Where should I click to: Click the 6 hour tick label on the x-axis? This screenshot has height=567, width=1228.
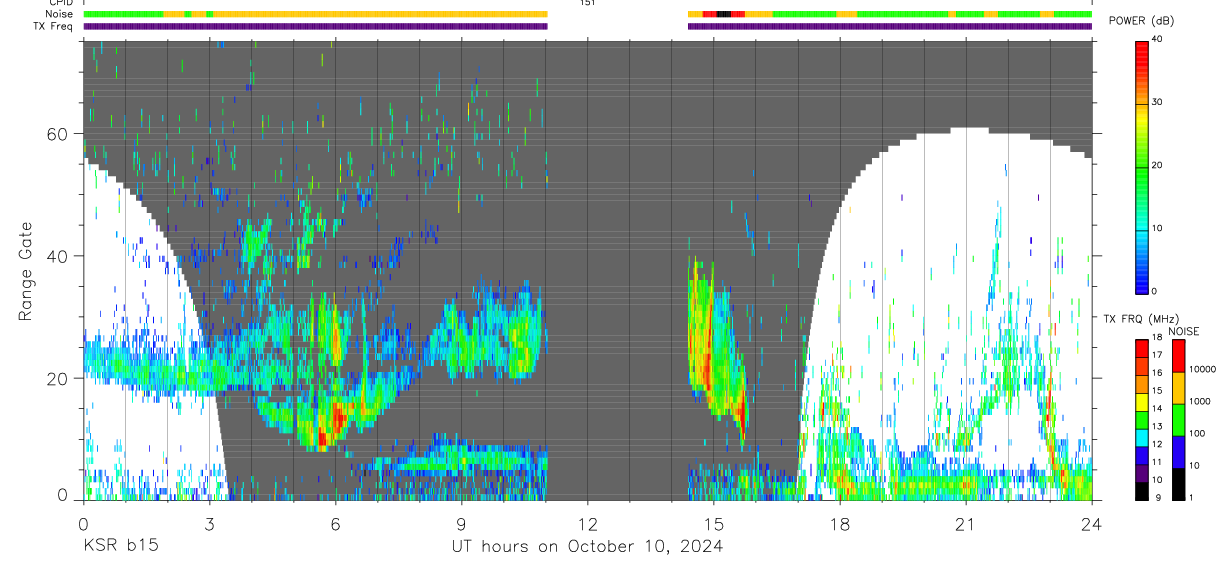click(x=335, y=523)
